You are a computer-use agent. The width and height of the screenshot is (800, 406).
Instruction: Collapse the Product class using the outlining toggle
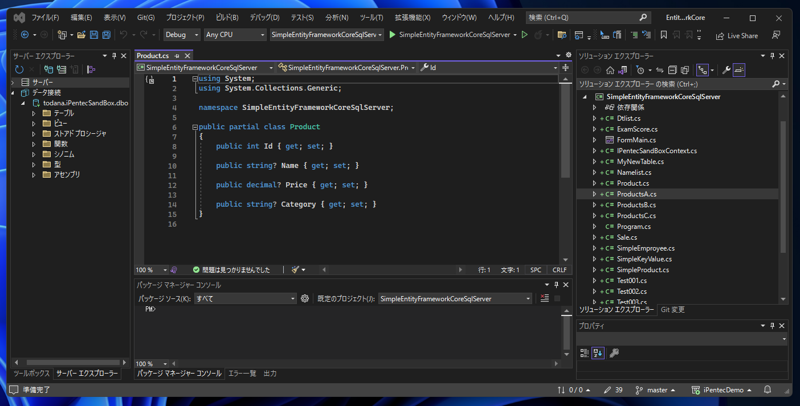(194, 126)
